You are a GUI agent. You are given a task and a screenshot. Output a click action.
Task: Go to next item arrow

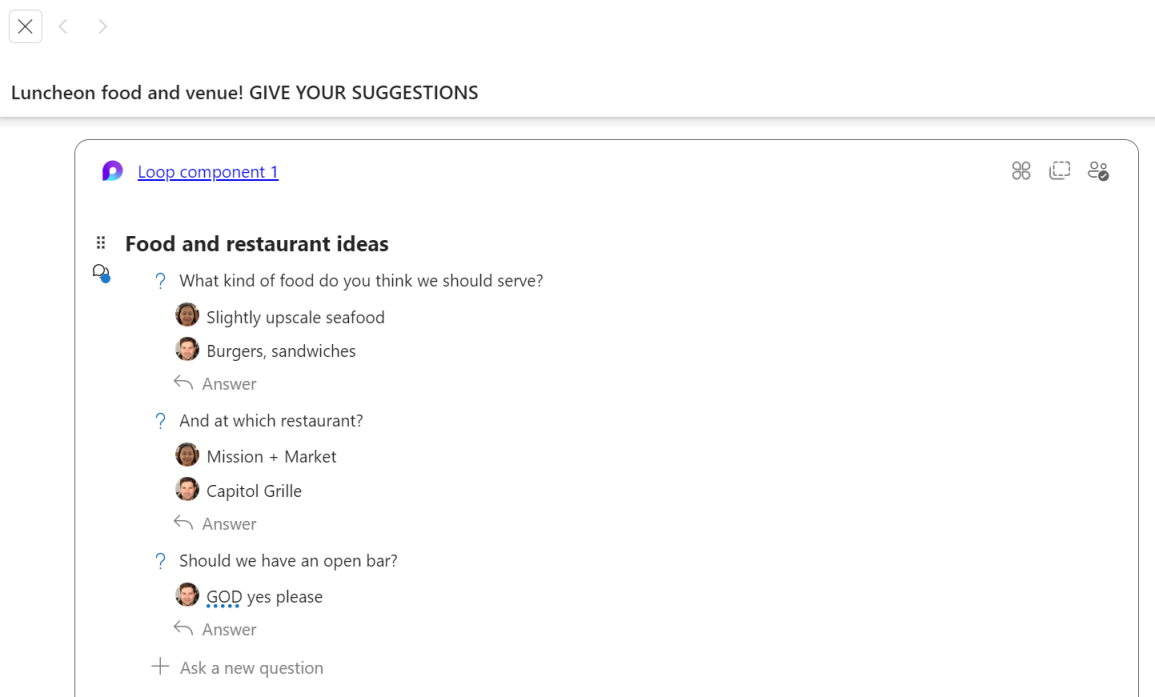point(102,26)
